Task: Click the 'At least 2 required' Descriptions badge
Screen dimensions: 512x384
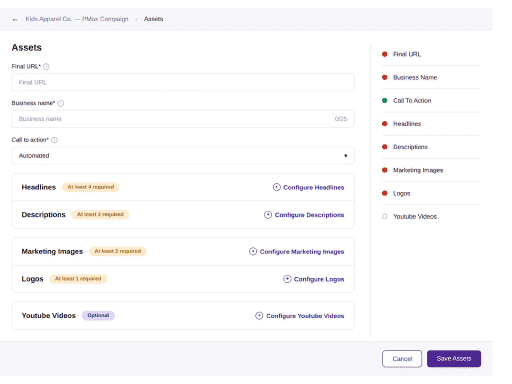Action: pyautogui.click(x=100, y=214)
